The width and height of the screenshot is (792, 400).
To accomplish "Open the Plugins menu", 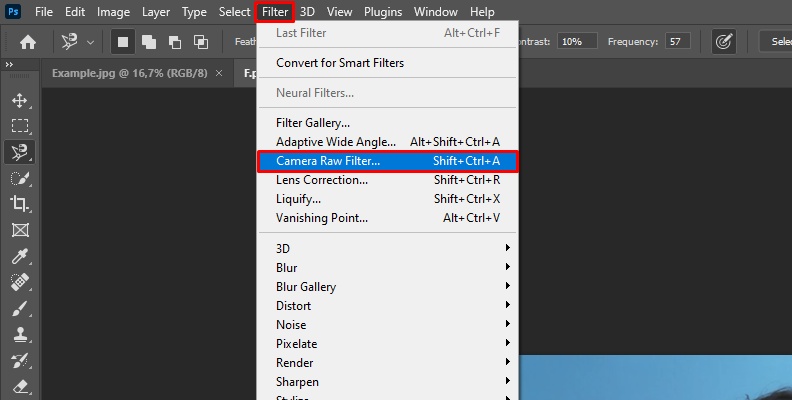I will [x=383, y=12].
